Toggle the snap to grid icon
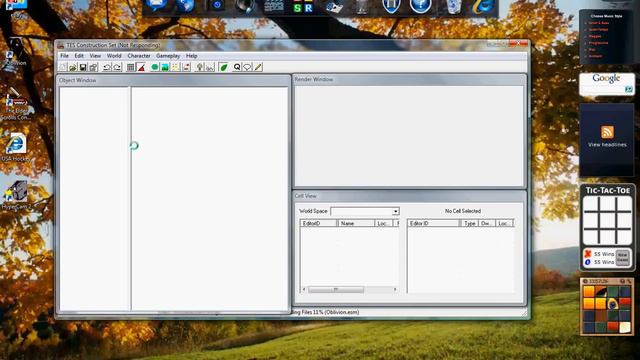 tap(131, 67)
